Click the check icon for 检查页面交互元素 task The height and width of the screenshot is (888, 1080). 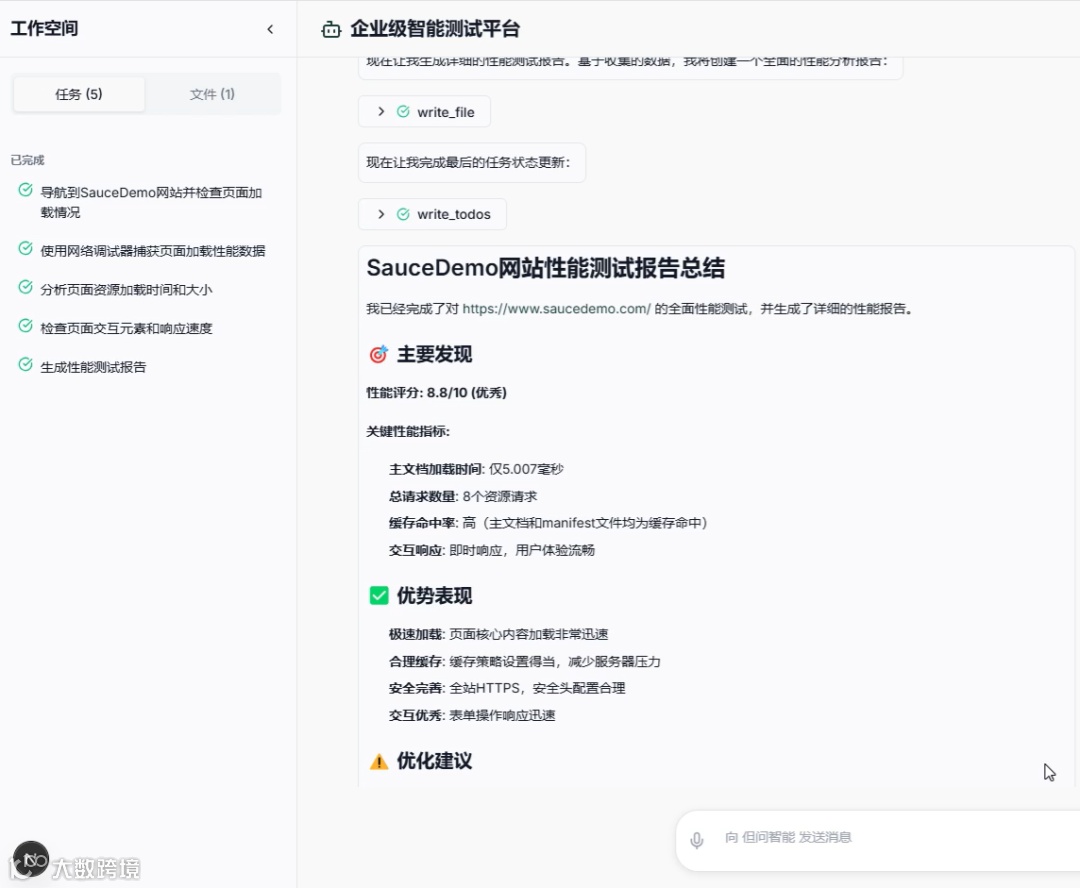click(x=25, y=325)
